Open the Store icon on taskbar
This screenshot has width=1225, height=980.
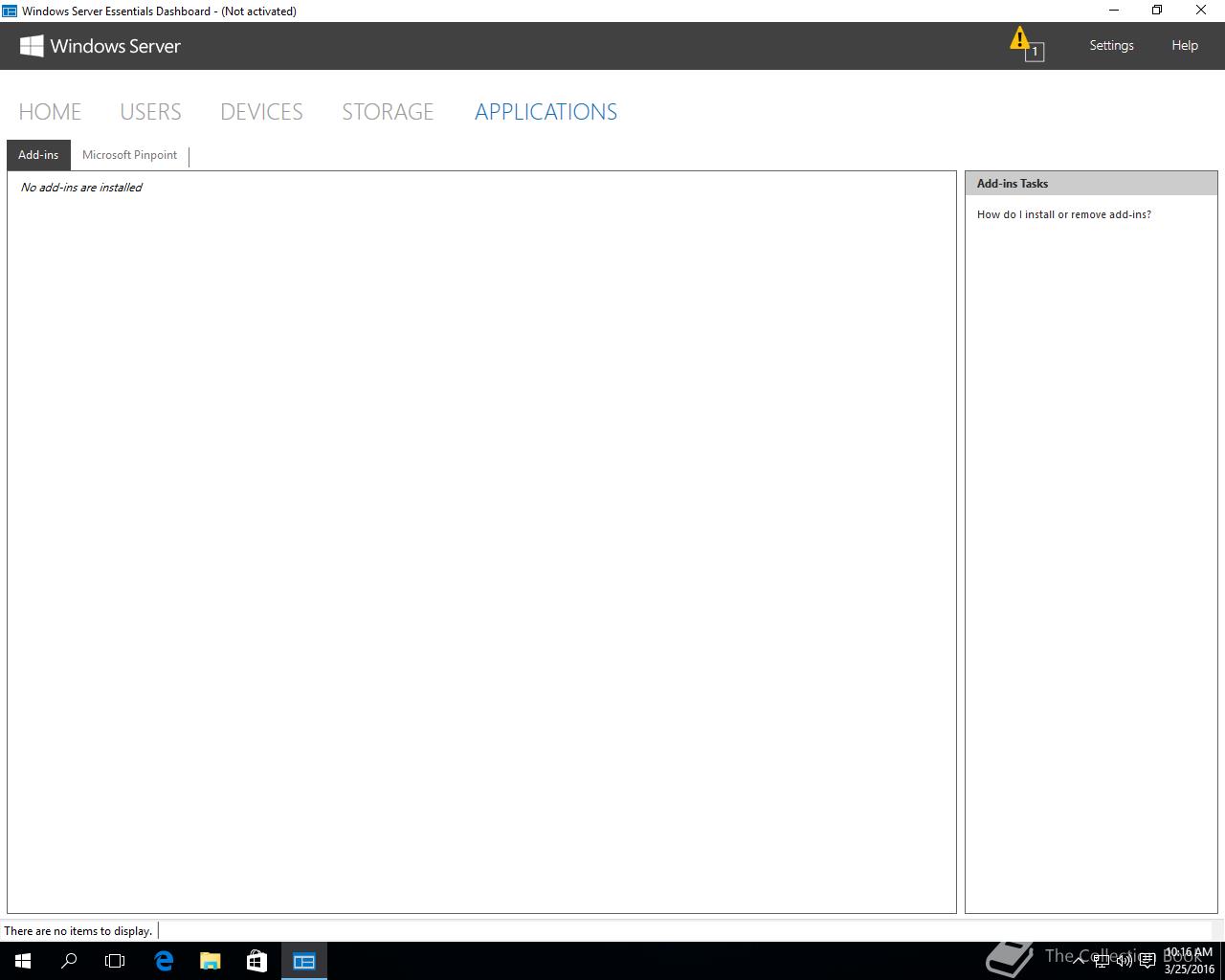(x=256, y=961)
